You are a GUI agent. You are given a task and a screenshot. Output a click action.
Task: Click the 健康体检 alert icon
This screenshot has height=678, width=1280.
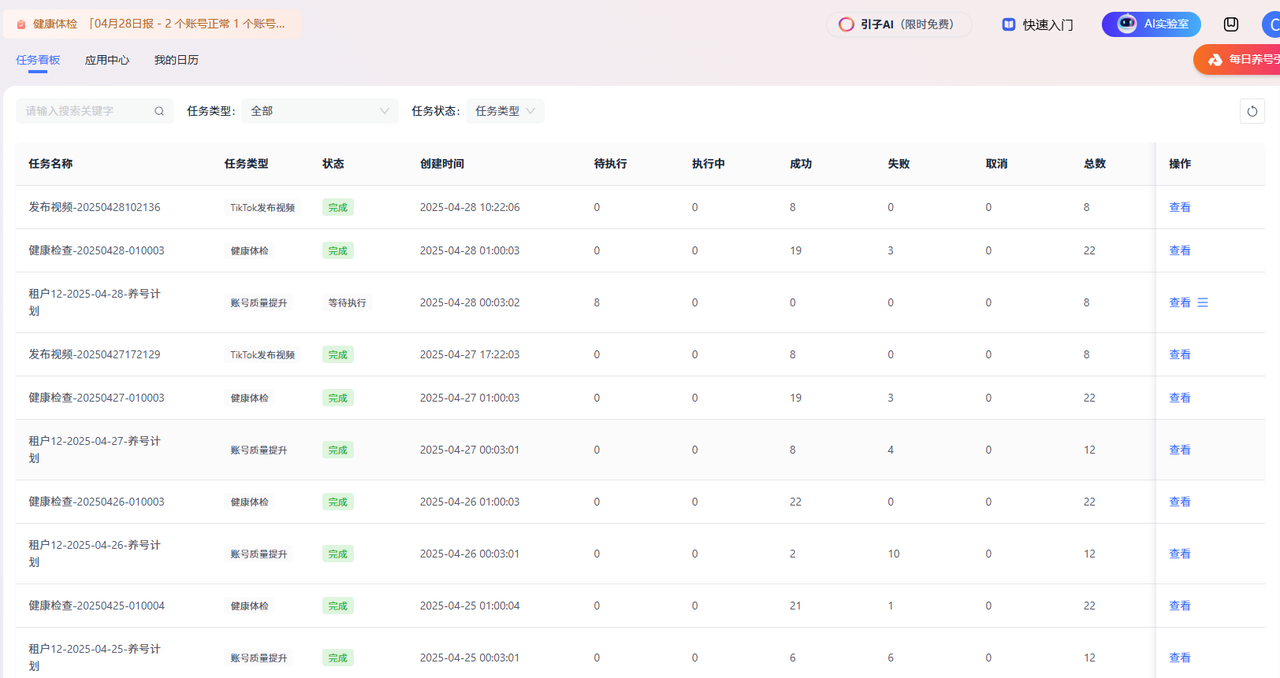tap(21, 24)
